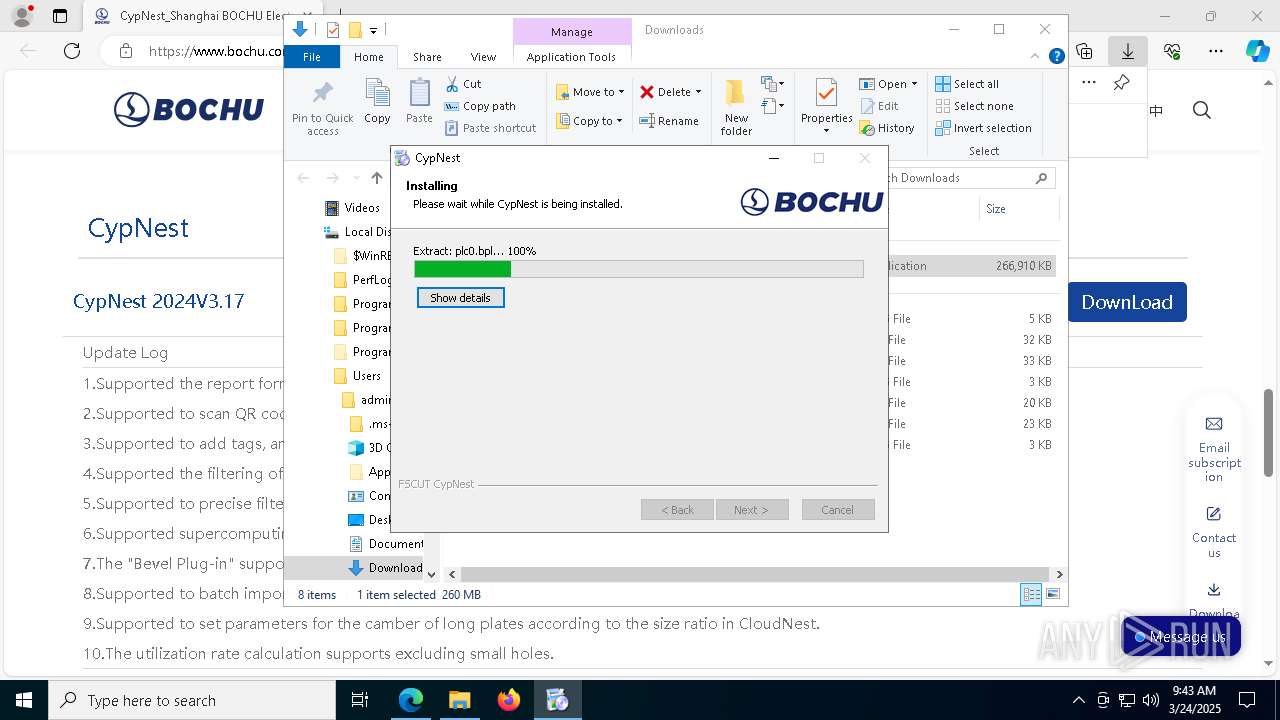The height and width of the screenshot is (720, 1280).
Task: Expand the Delete dropdown arrow
Action: coord(698,92)
